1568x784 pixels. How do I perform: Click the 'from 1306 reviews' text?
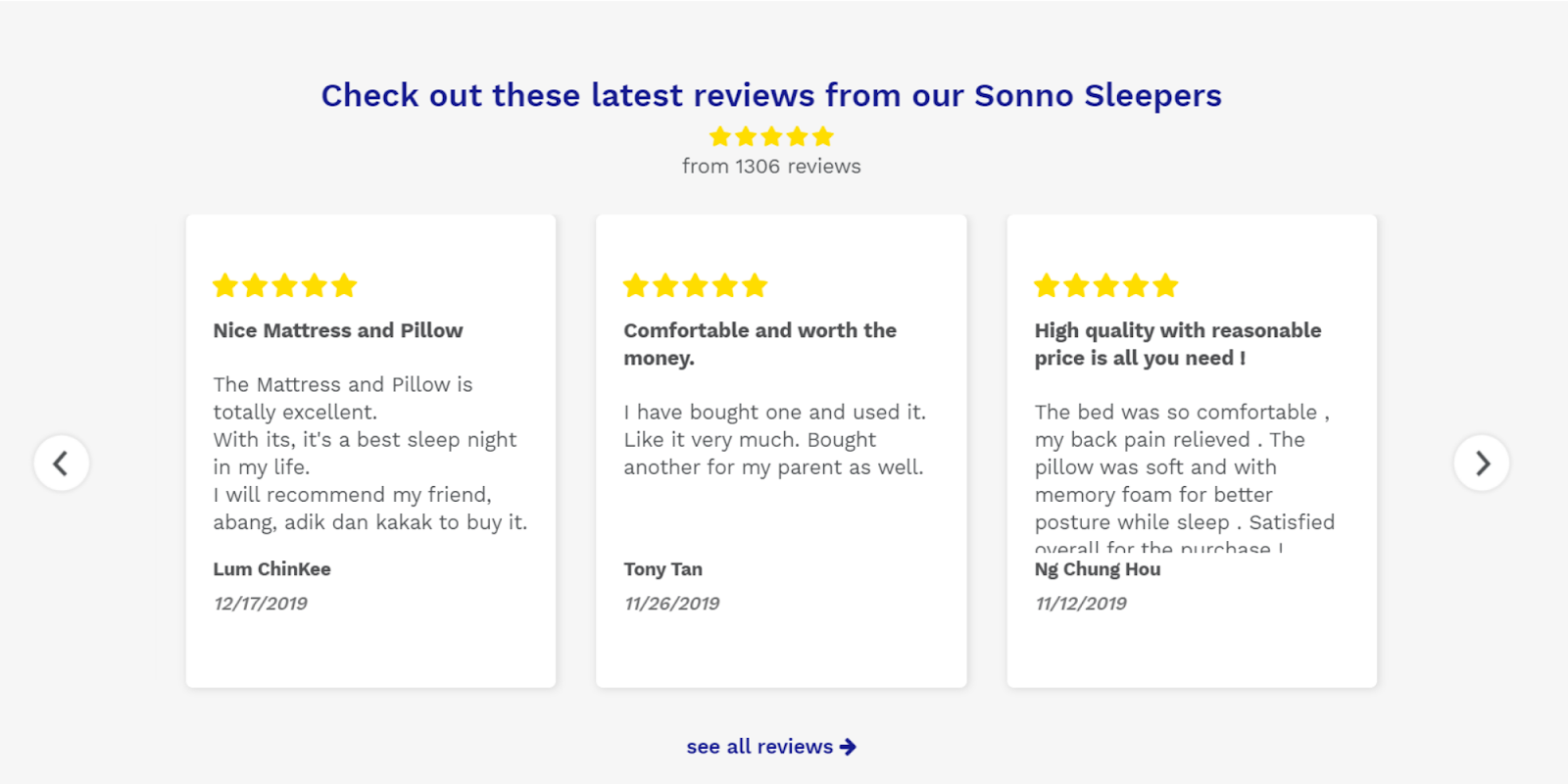771,167
